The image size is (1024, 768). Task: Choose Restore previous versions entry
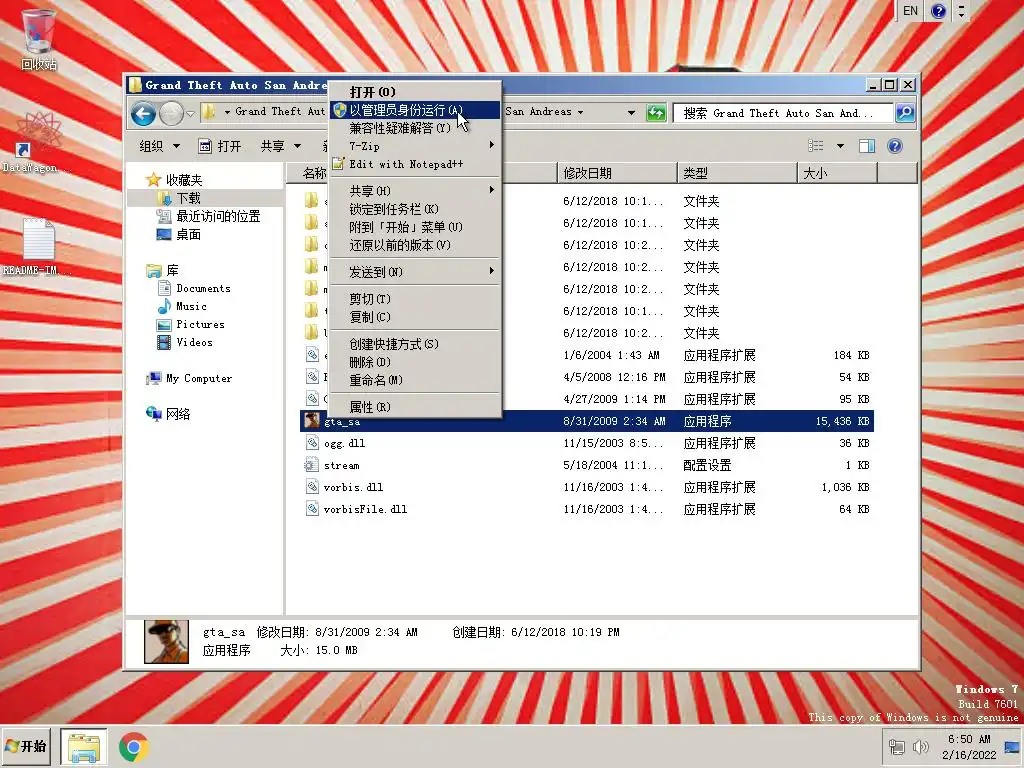click(415, 246)
